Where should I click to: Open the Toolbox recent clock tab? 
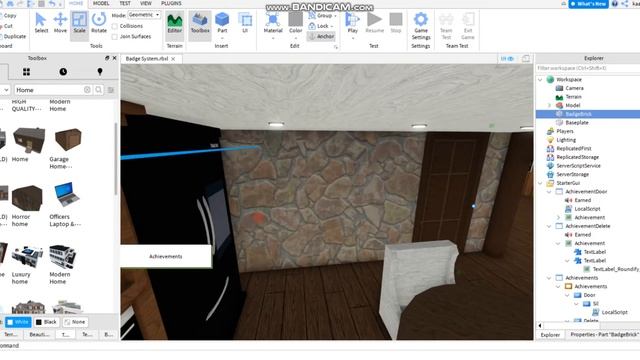[63, 72]
